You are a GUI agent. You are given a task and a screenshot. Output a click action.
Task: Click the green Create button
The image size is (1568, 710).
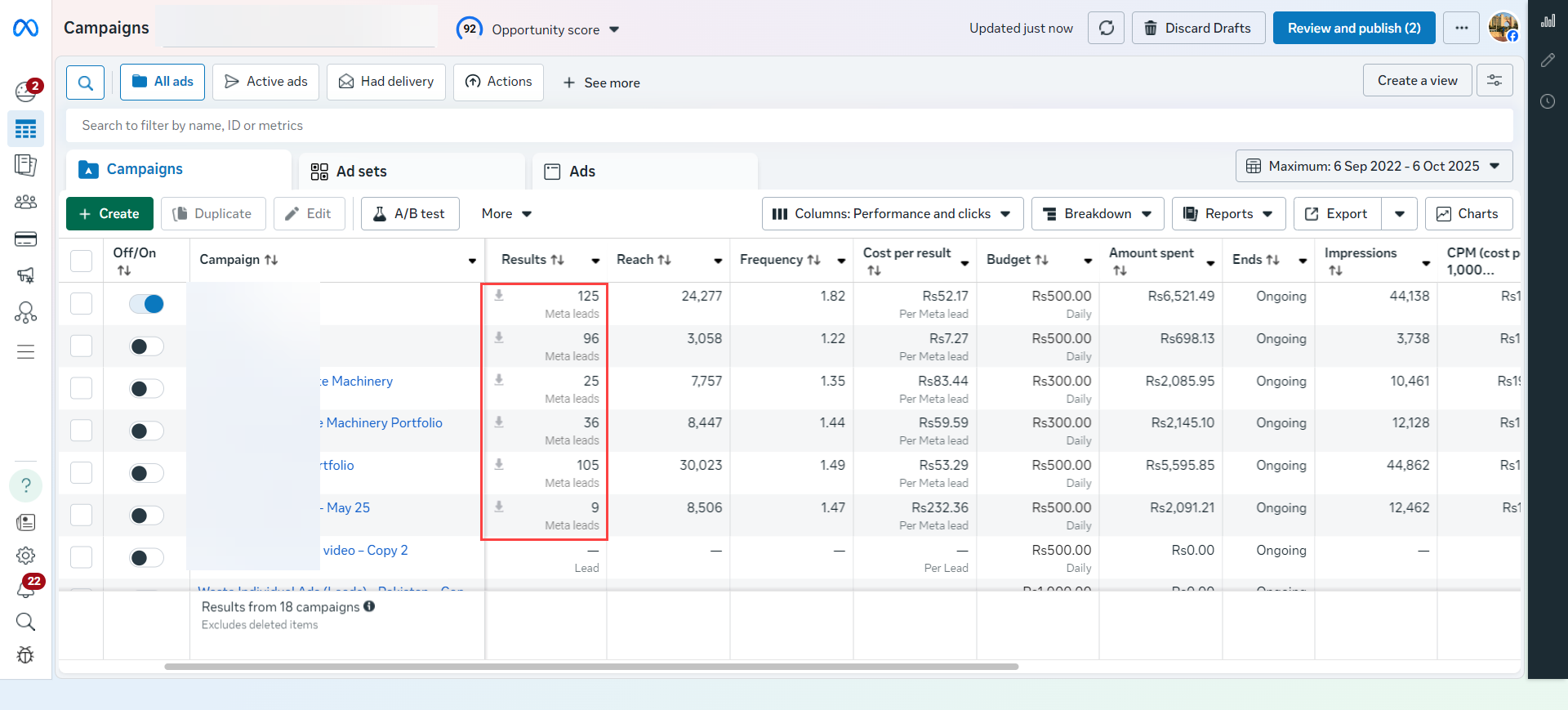[109, 214]
